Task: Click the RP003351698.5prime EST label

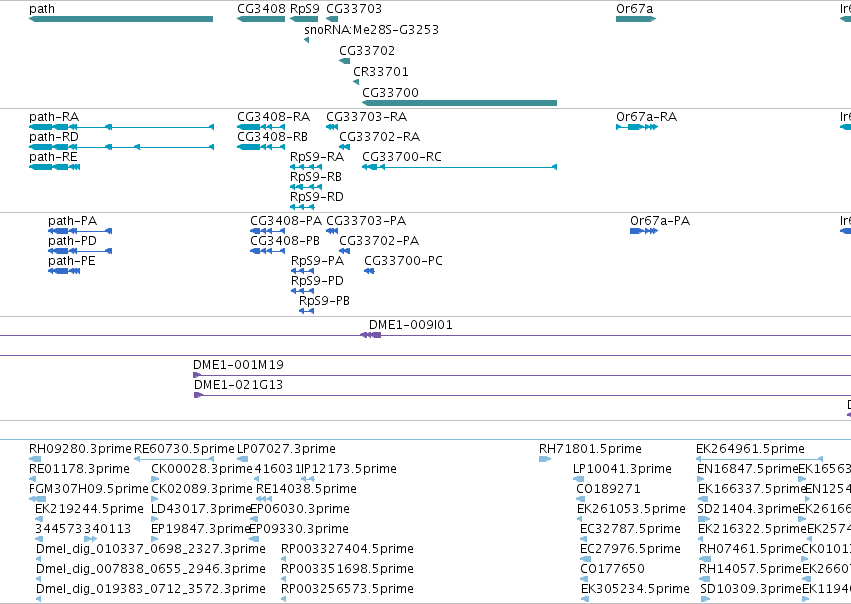Action: [347, 569]
